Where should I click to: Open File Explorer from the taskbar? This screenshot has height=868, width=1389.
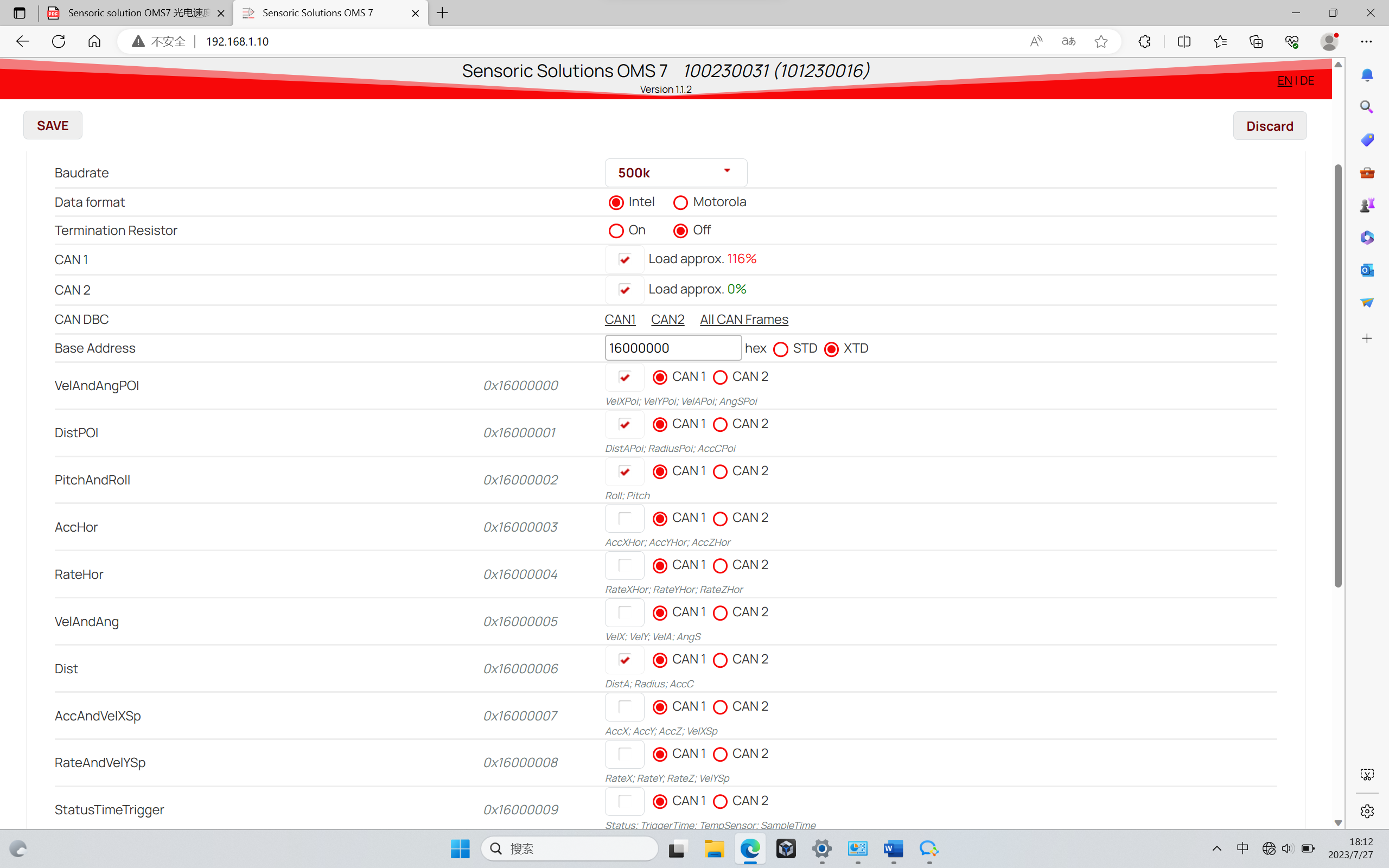tap(714, 848)
